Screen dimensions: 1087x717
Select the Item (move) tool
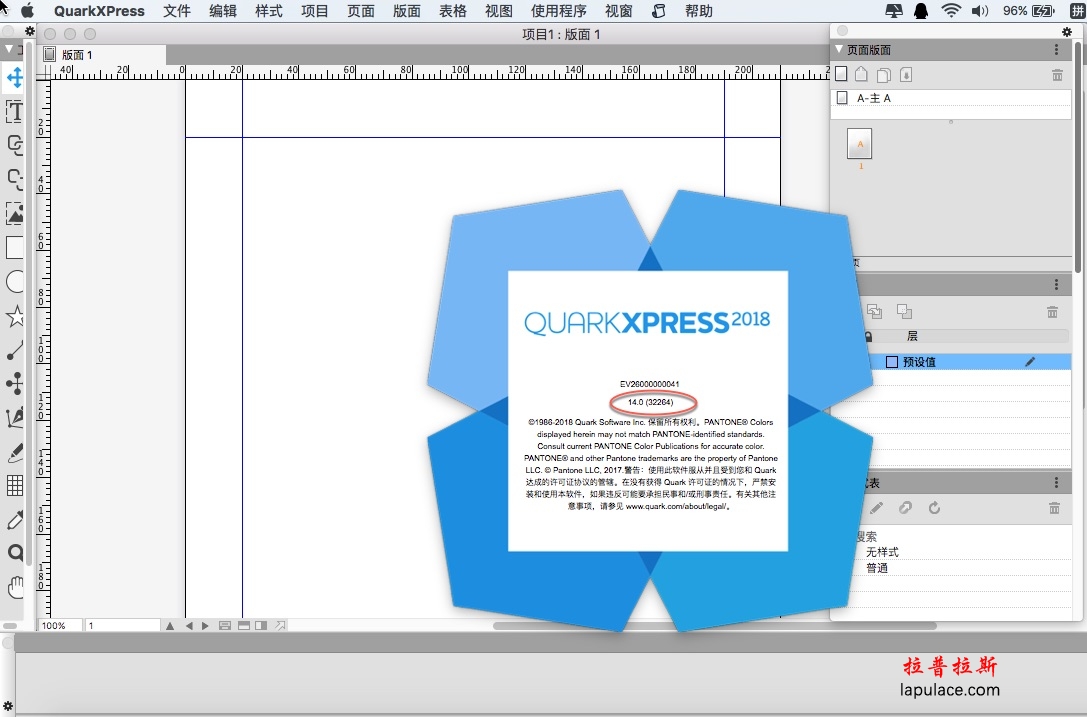(15, 77)
